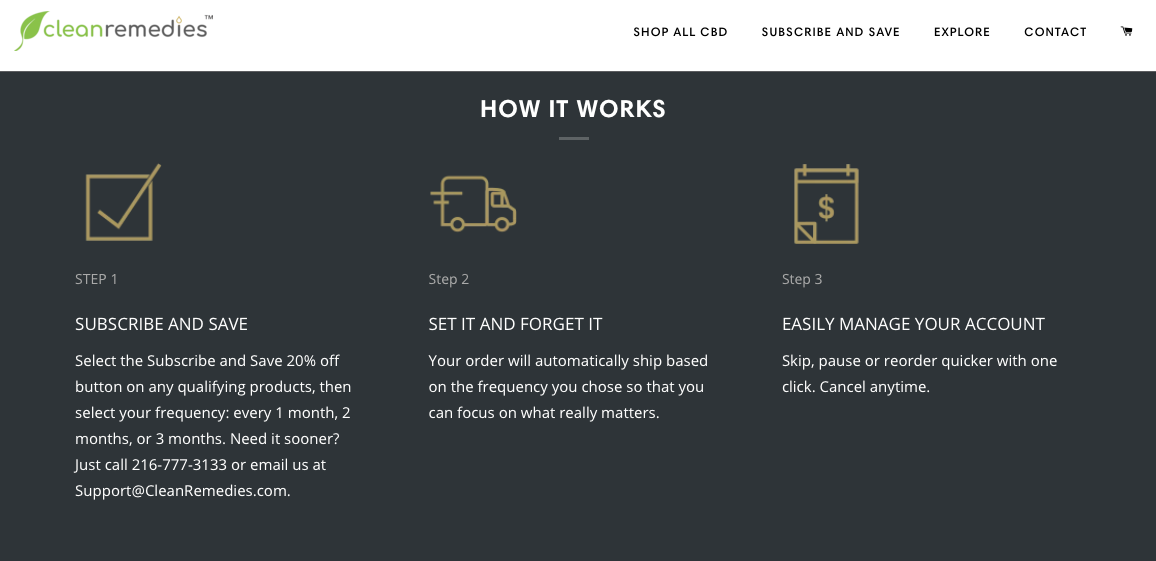Click the STEP 1 label

[x=96, y=279]
